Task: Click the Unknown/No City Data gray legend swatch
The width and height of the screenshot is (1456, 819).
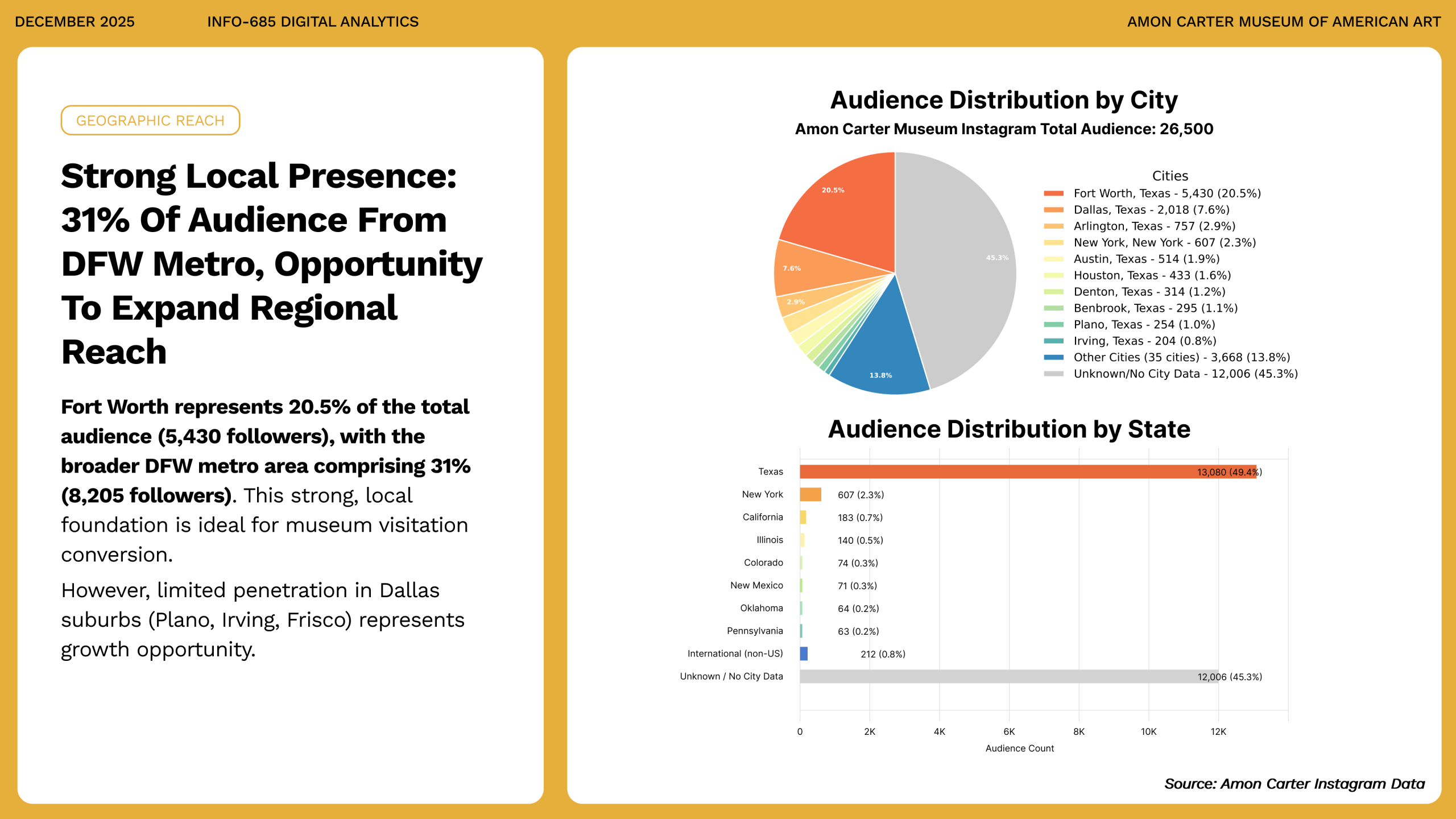Action: tap(1053, 374)
